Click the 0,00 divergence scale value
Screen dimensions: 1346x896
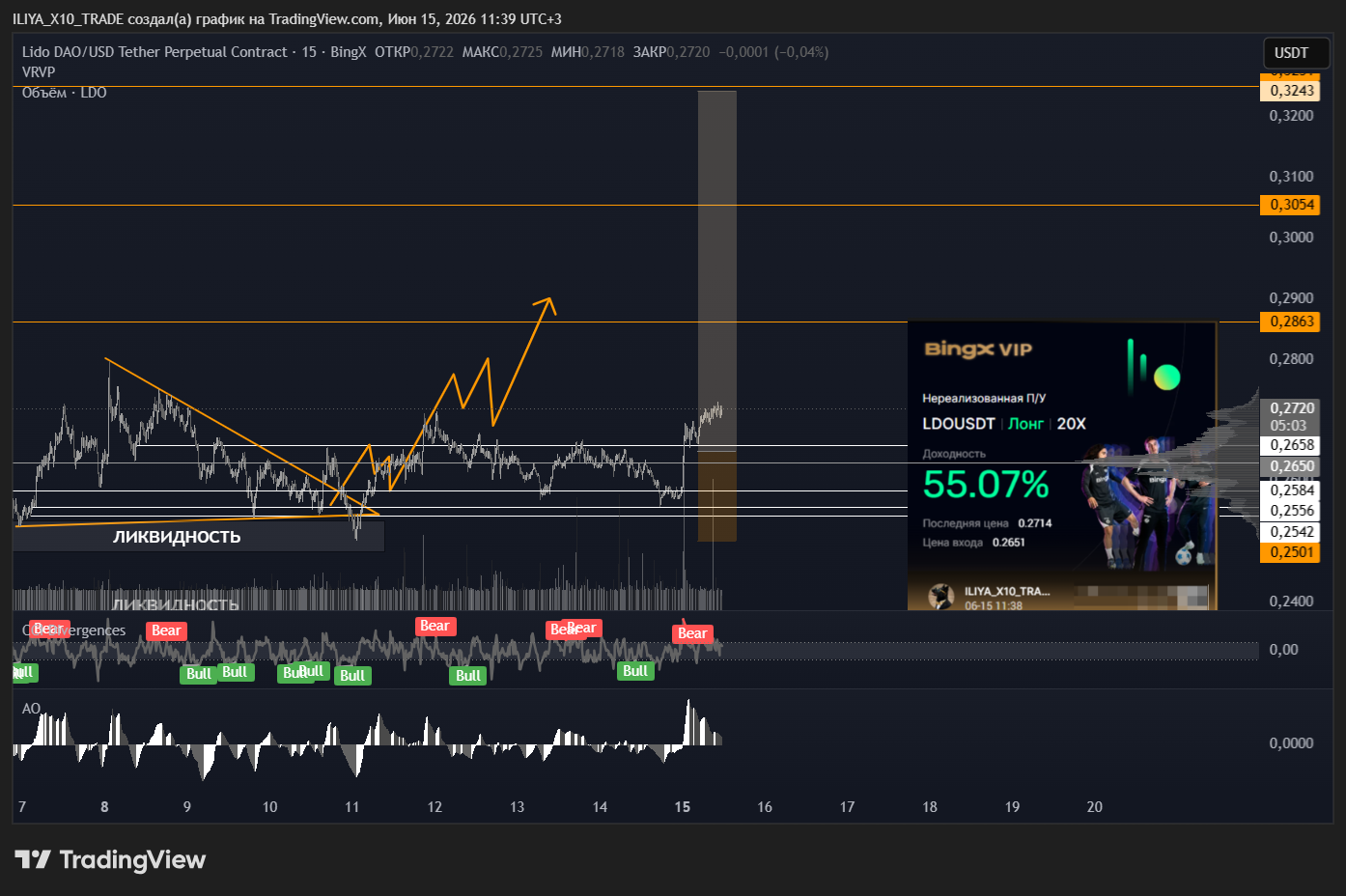click(x=1284, y=650)
